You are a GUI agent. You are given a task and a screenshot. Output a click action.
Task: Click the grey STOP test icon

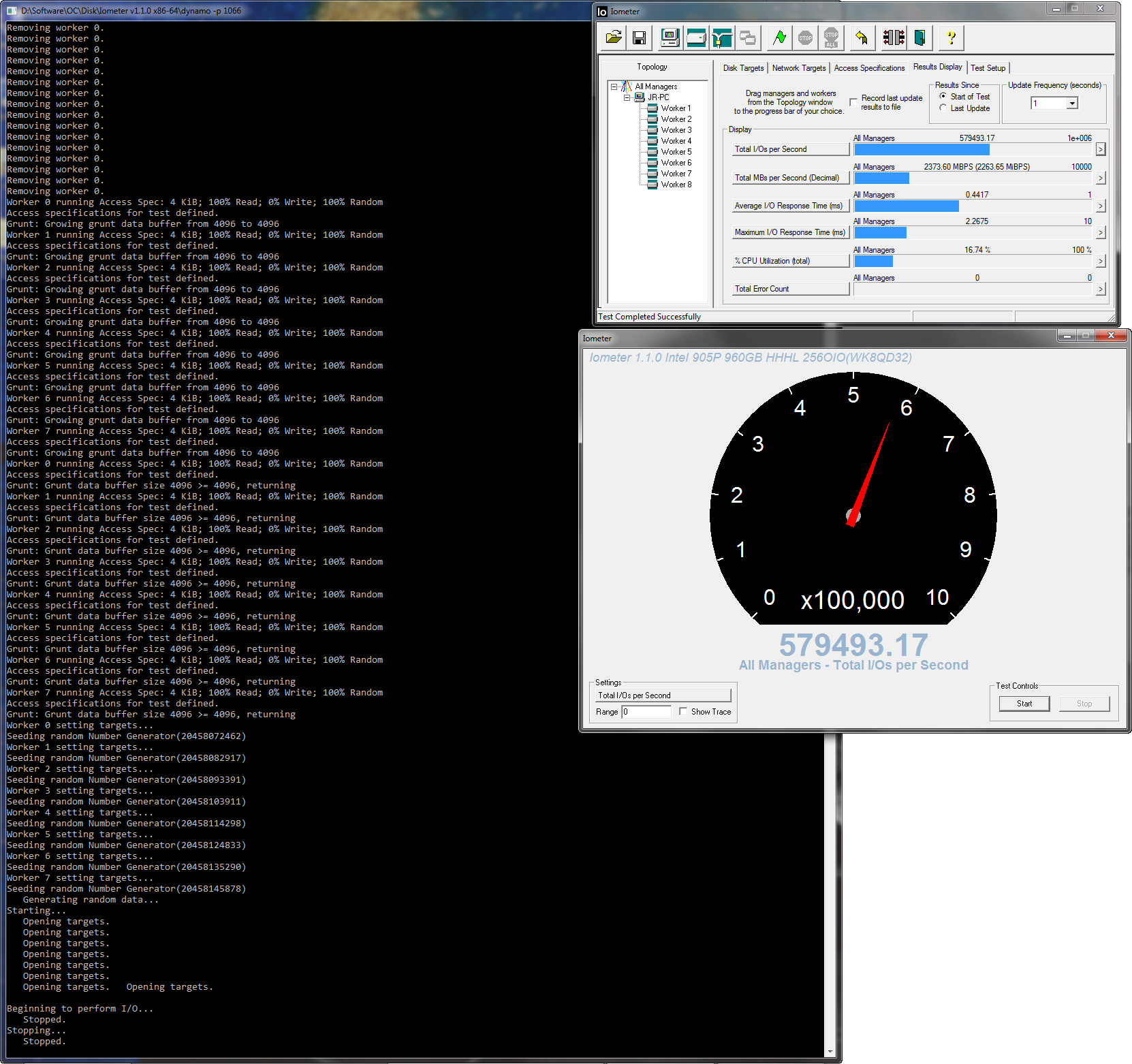click(805, 37)
